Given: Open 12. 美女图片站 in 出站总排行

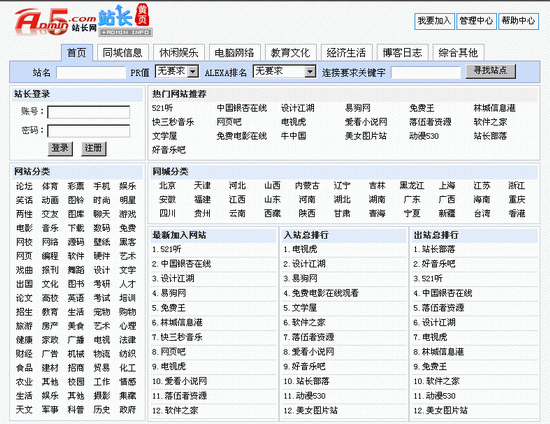Looking at the screenshot, I should pos(441,410).
